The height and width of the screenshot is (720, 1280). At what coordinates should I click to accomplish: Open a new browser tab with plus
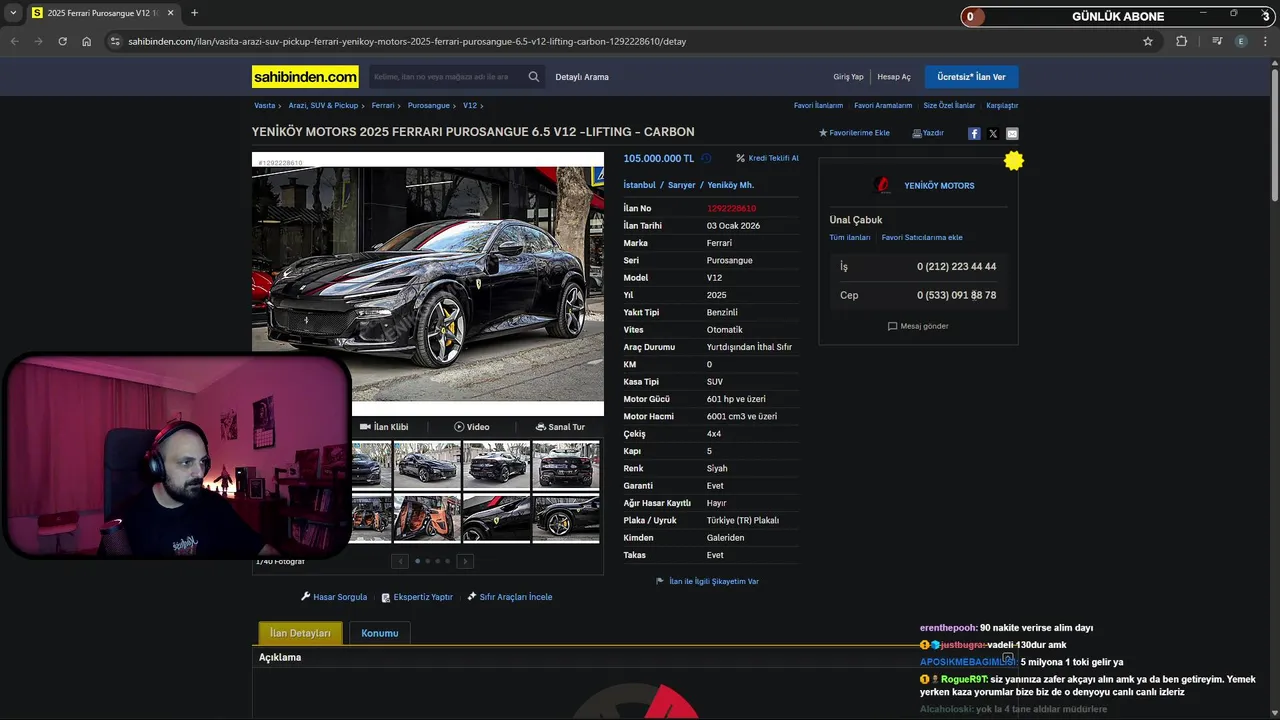[x=194, y=13]
